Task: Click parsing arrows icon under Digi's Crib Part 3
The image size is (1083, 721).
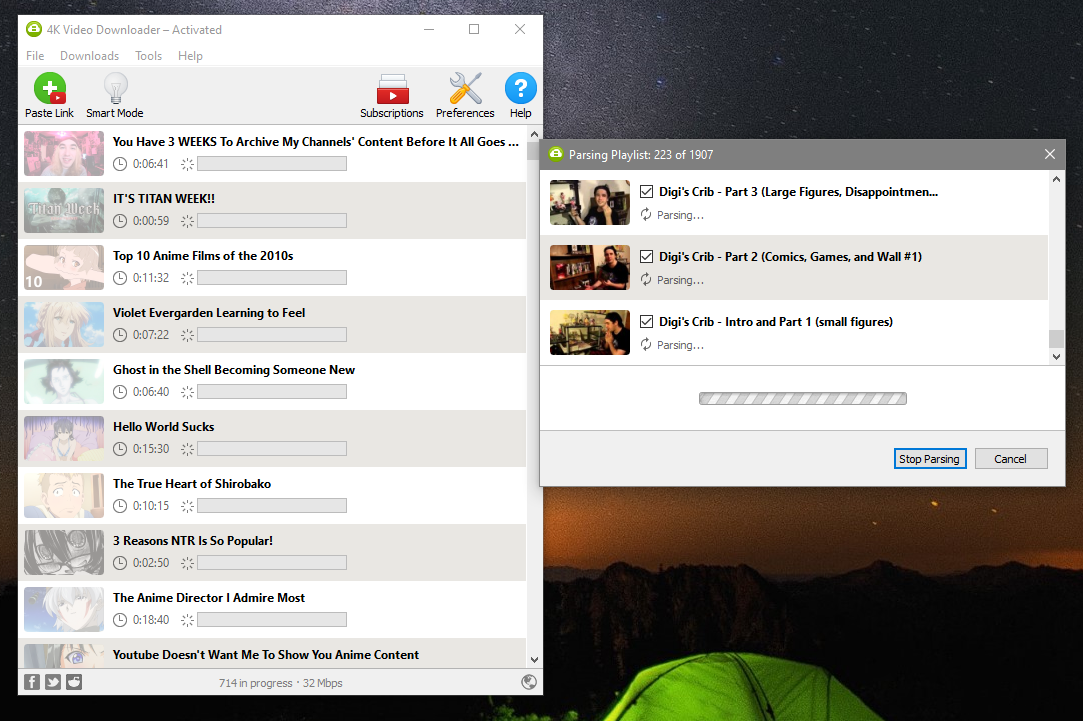Action: click(646, 215)
